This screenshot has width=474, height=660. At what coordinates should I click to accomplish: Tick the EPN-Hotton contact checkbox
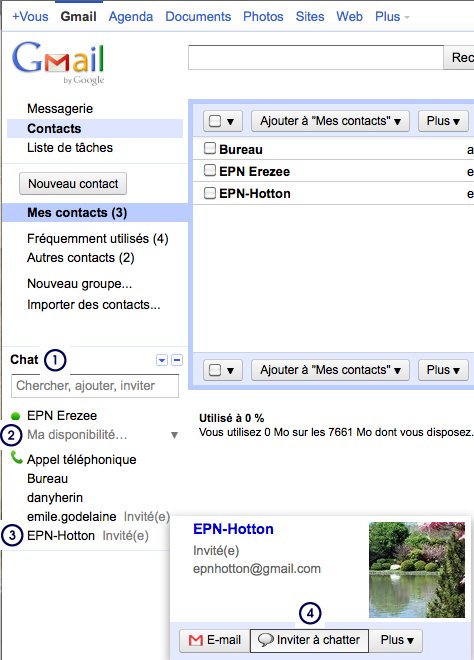click(210, 193)
